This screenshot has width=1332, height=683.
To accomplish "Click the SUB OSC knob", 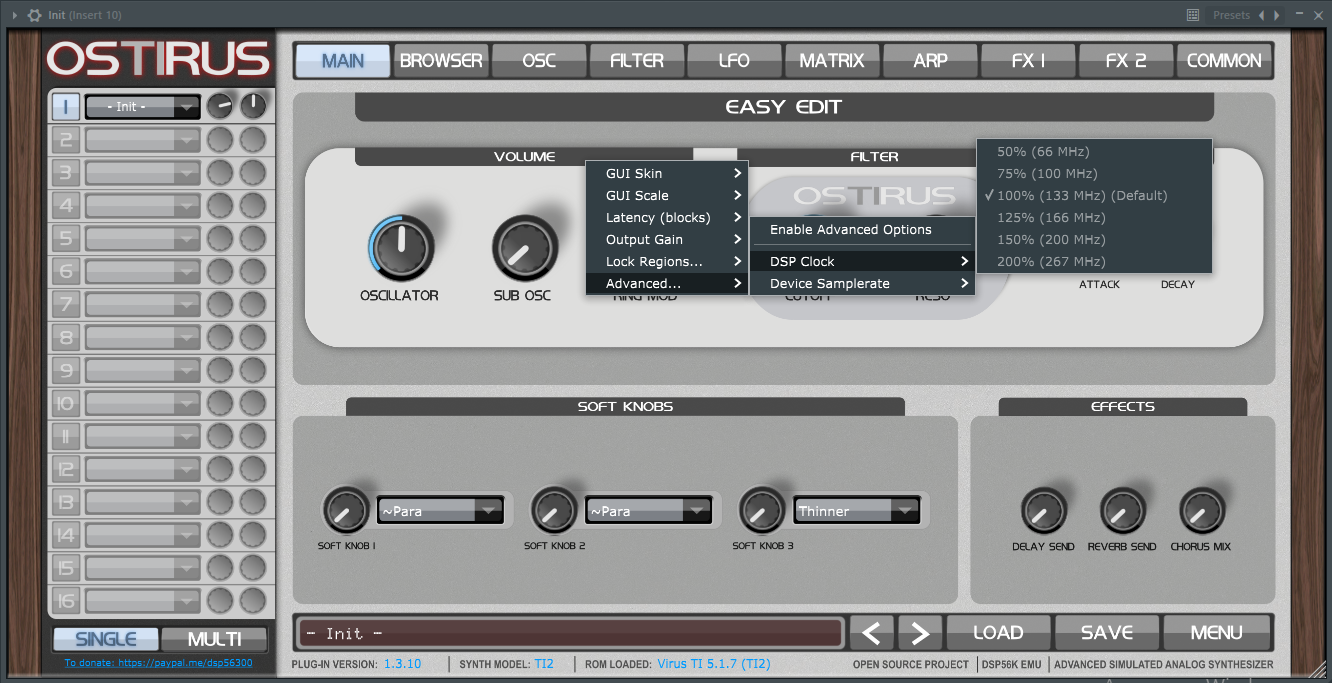I will pos(523,246).
